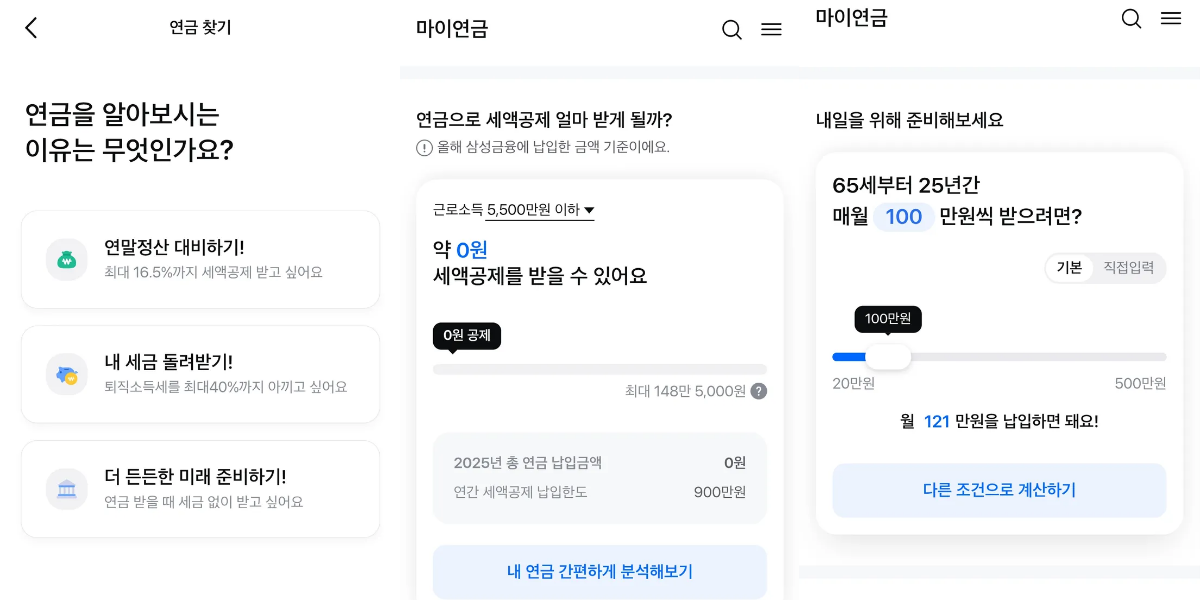Screen dimensions: 1200x600
Task: Expand the 근로소득 5,500만원 이하 dropdown
Action: point(540,210)
